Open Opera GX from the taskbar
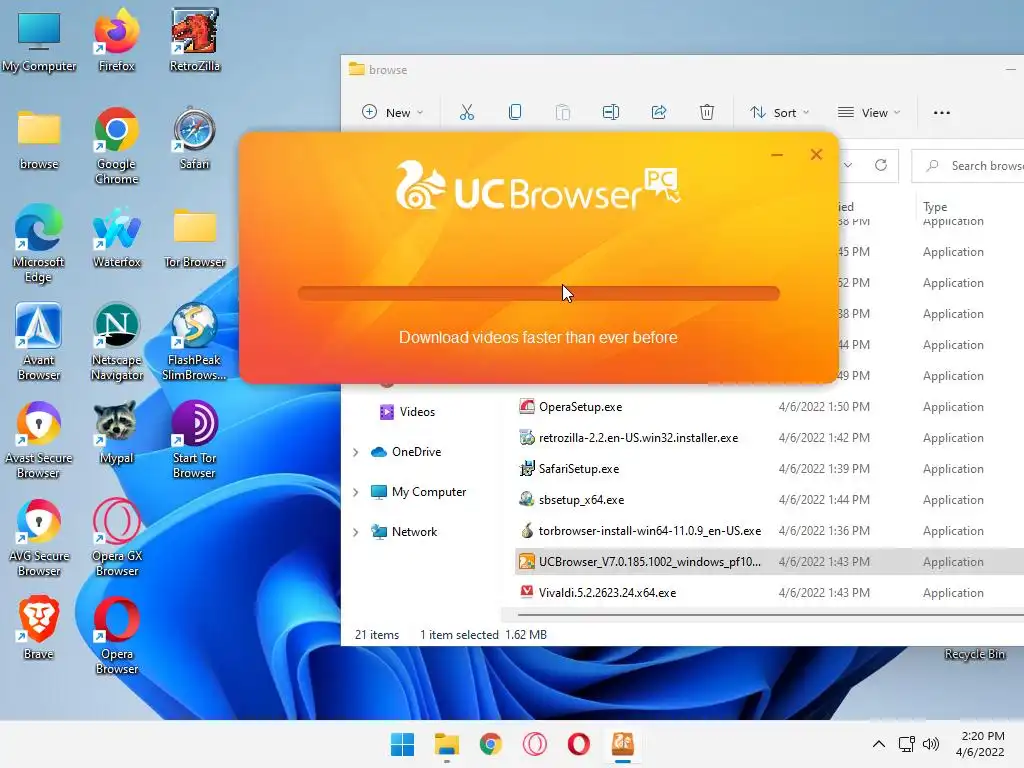The image size is (1024, 768). point(534,744)
